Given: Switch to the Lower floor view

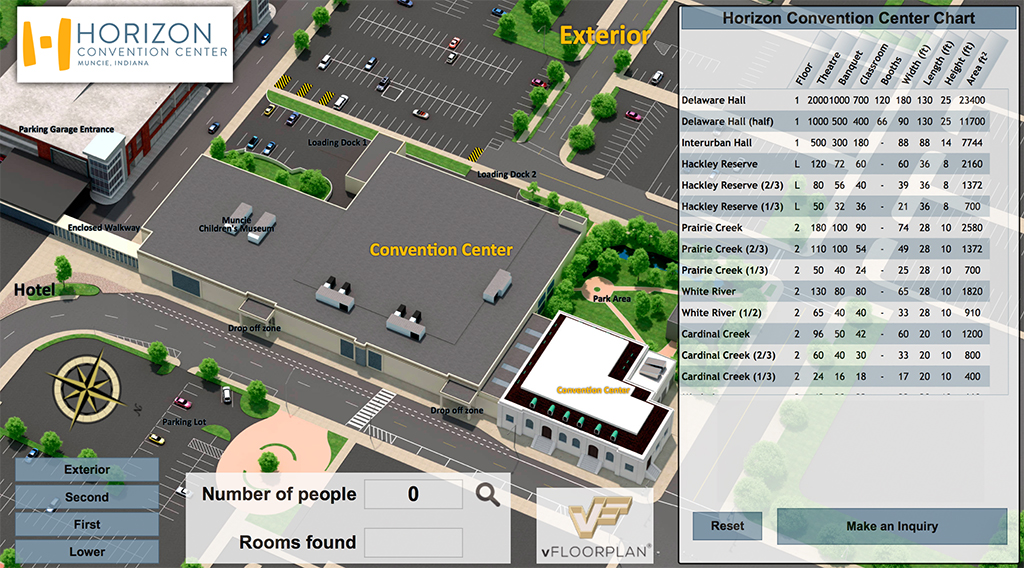Looking at the screenshot, I should (87, 552).
